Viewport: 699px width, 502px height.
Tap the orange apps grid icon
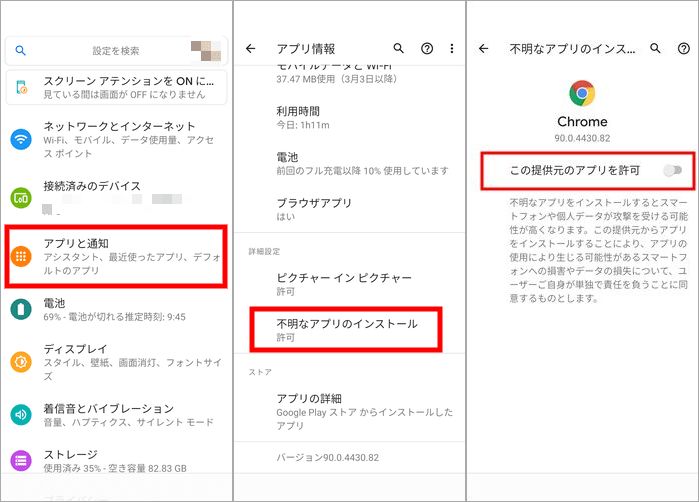click(x=21, y=256)
